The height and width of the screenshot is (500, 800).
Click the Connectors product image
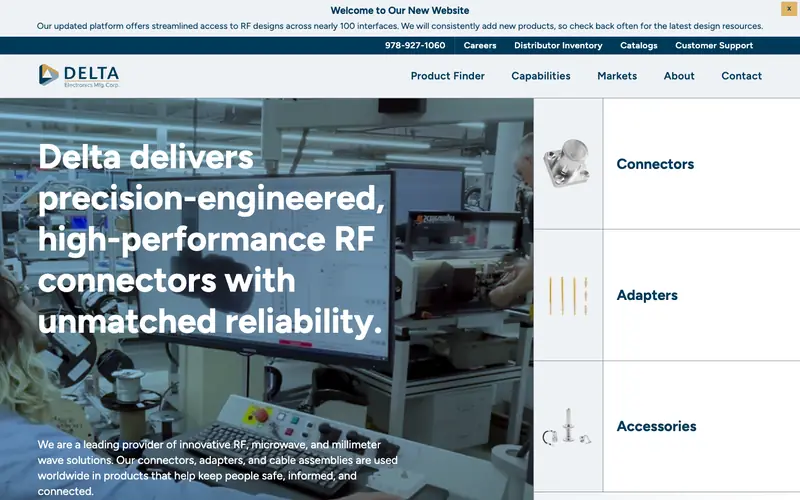[567, 164]
